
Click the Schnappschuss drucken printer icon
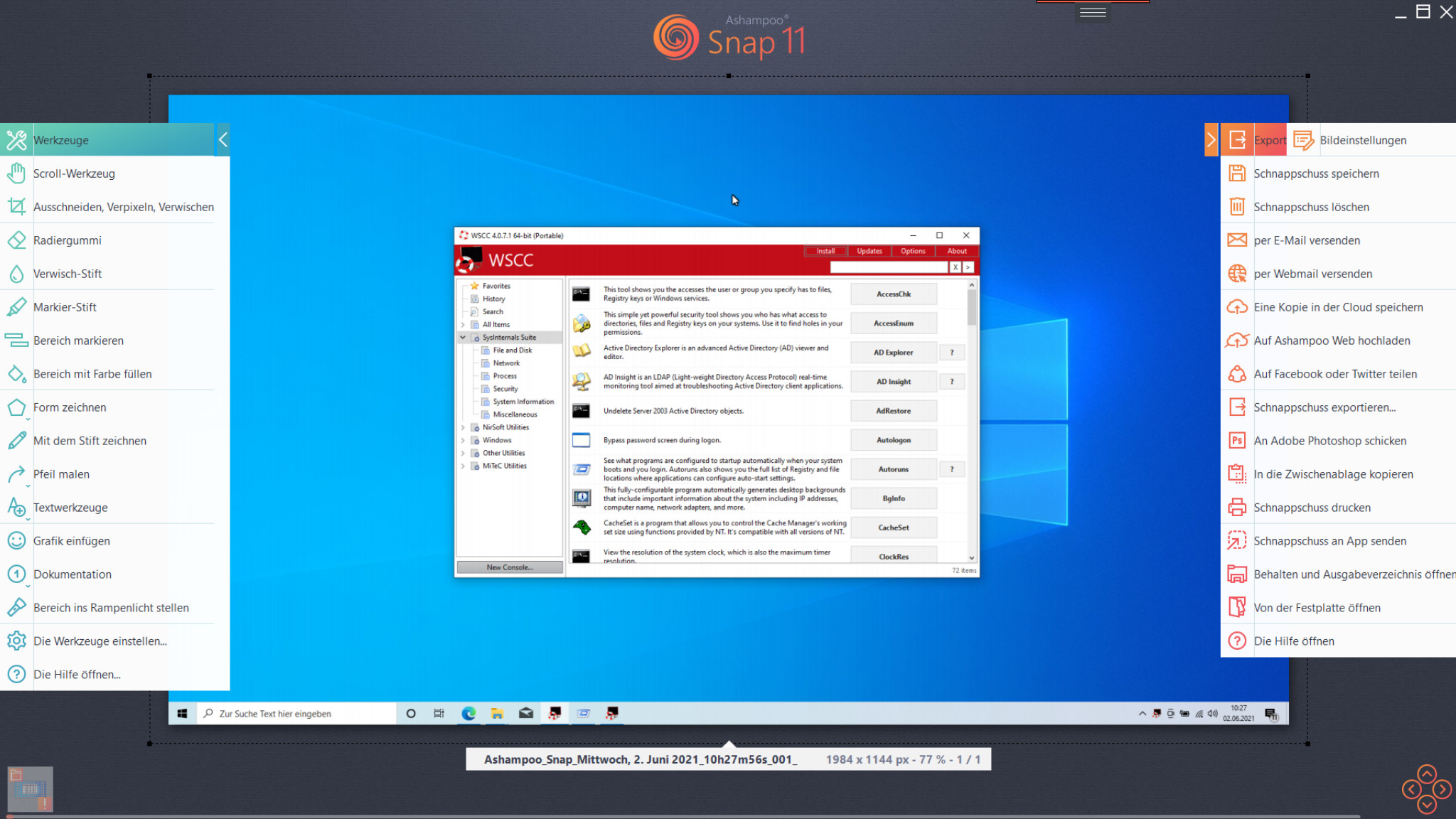(x=1237, y=508)
